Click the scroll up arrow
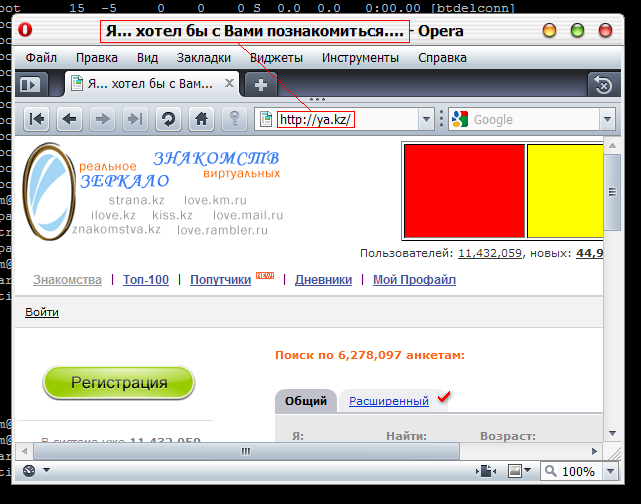This screenshot has height=504, width=641. (612, 146)
